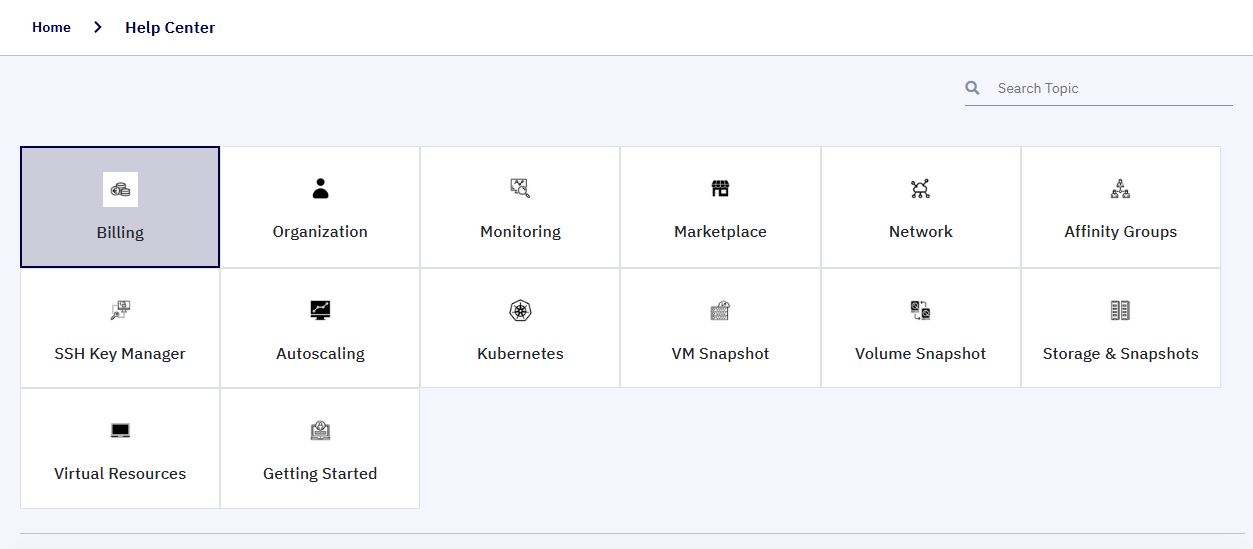1253x549 pixels.
Task: Open the Kubernetes helm wheel icon
Action: 520,310
